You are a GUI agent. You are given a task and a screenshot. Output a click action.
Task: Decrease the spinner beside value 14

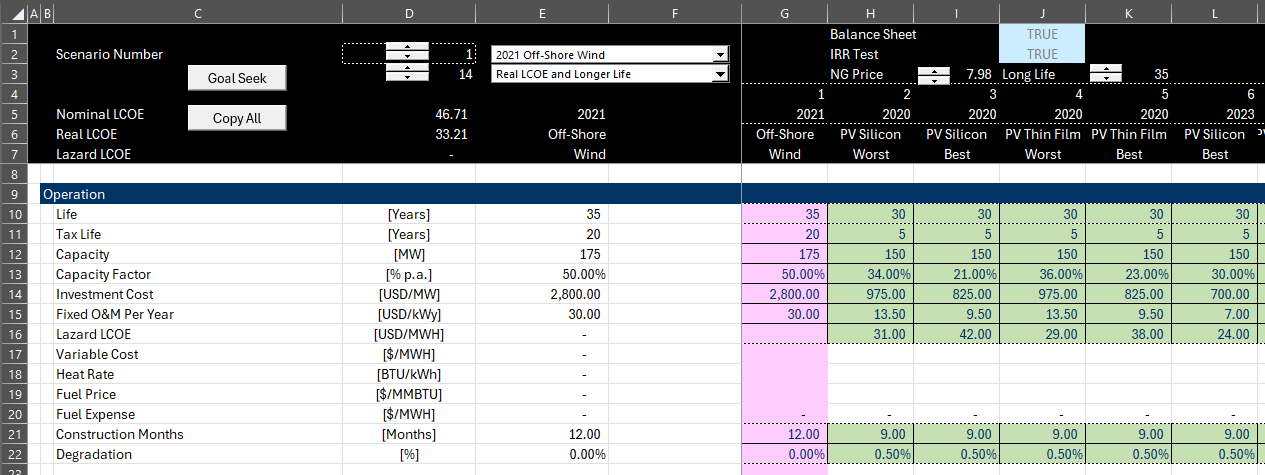pos(407,77)
